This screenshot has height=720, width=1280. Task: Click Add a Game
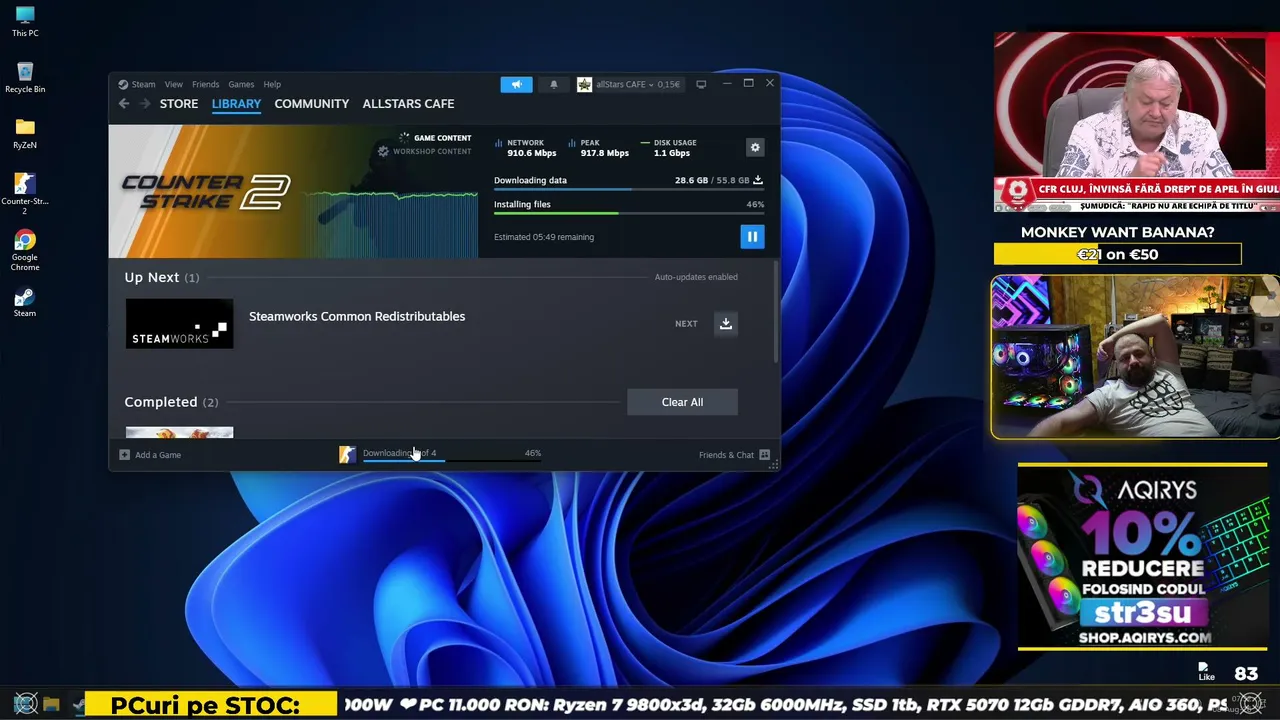point(150,455)
